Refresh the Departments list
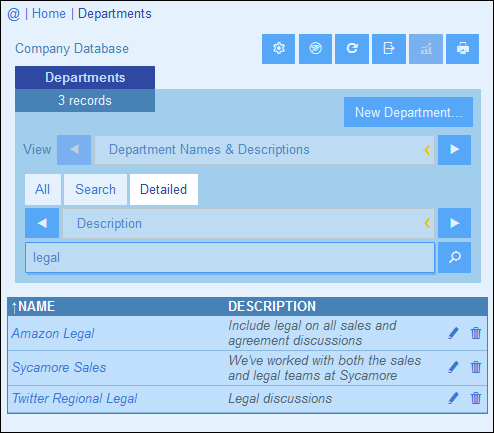This screenshot has width=494, height=433. (352, 49)
